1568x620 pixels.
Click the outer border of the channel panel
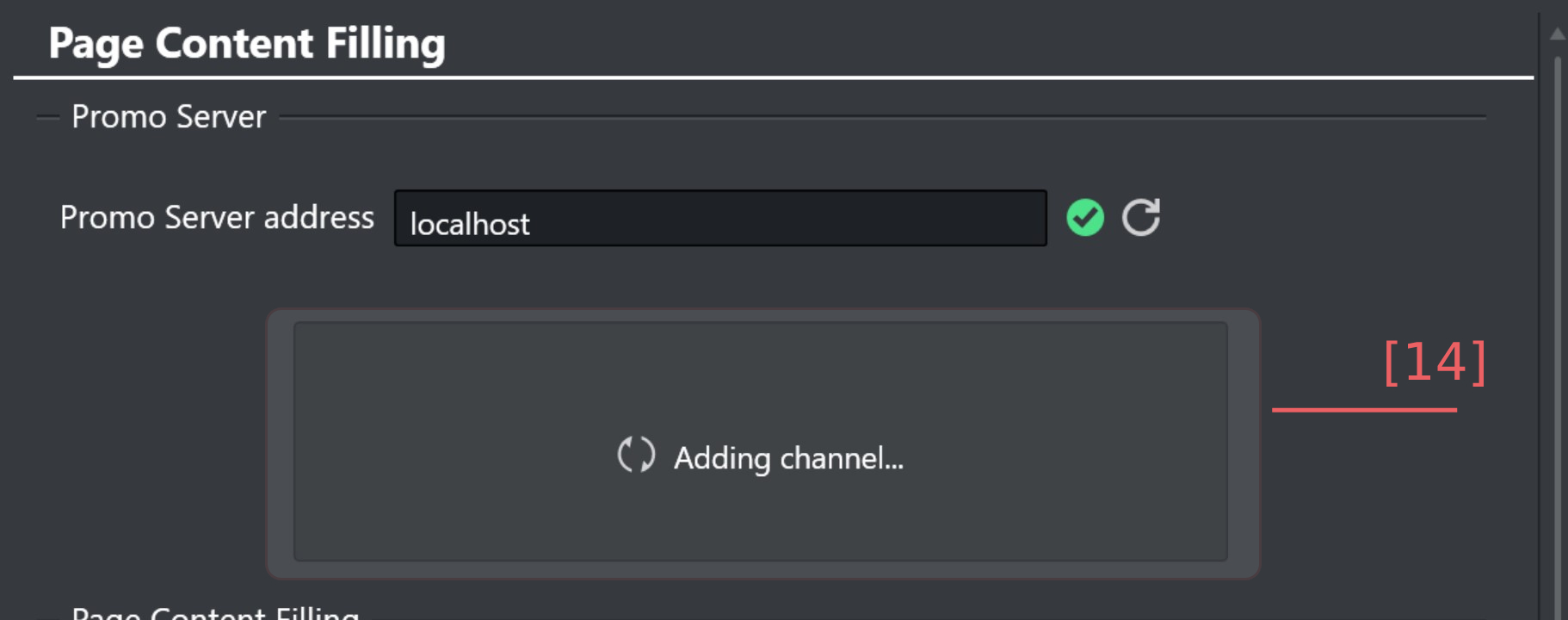[x=280, y=443]
